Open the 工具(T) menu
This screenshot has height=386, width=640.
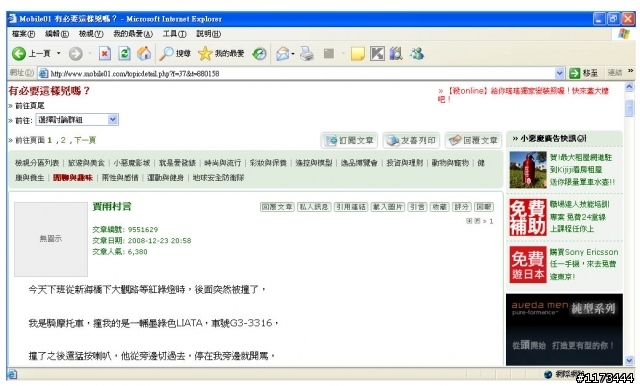(x=175, y=34)
